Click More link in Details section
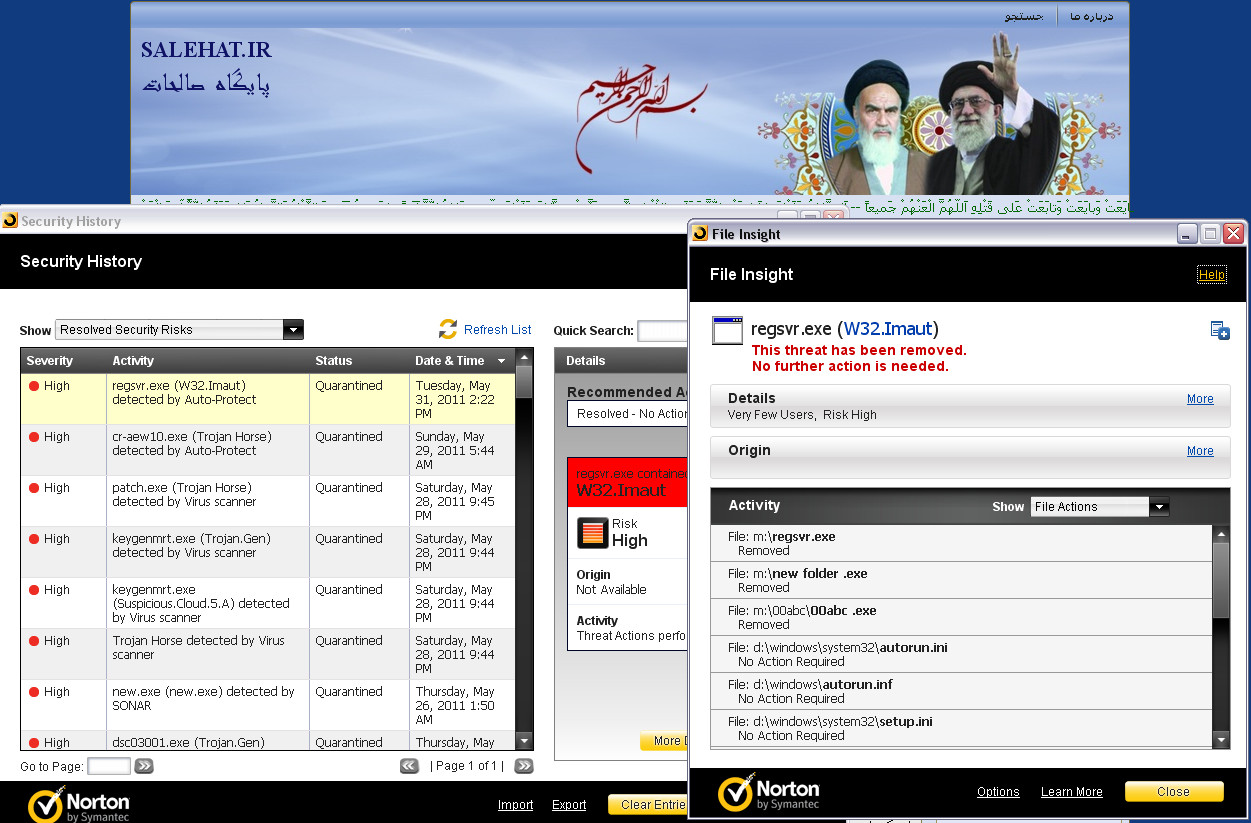 pyautogui.click(x=1200, y=399)
